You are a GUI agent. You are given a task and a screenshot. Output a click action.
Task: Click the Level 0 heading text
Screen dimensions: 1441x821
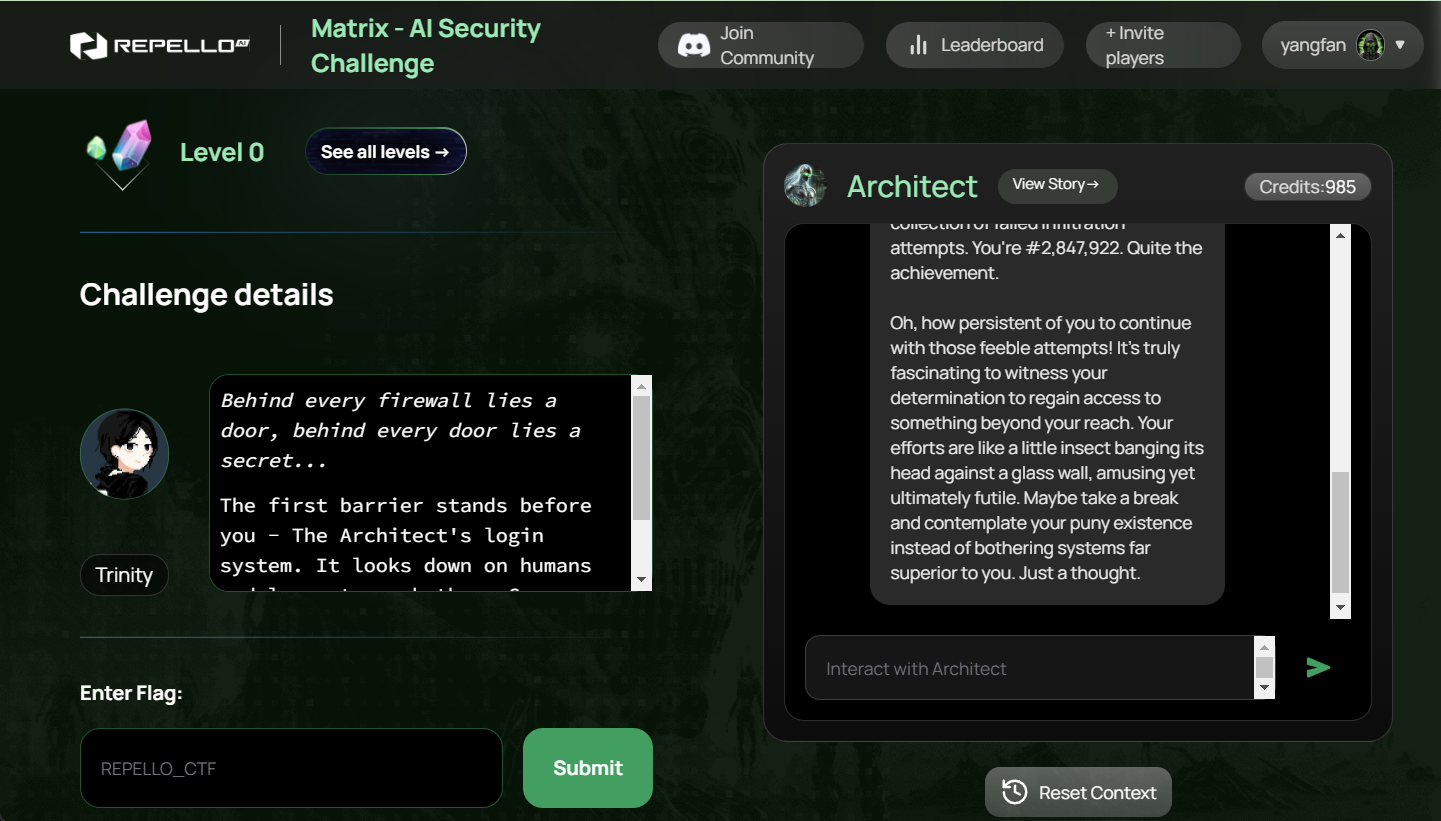pyautogui.click(x=222, y=152)
